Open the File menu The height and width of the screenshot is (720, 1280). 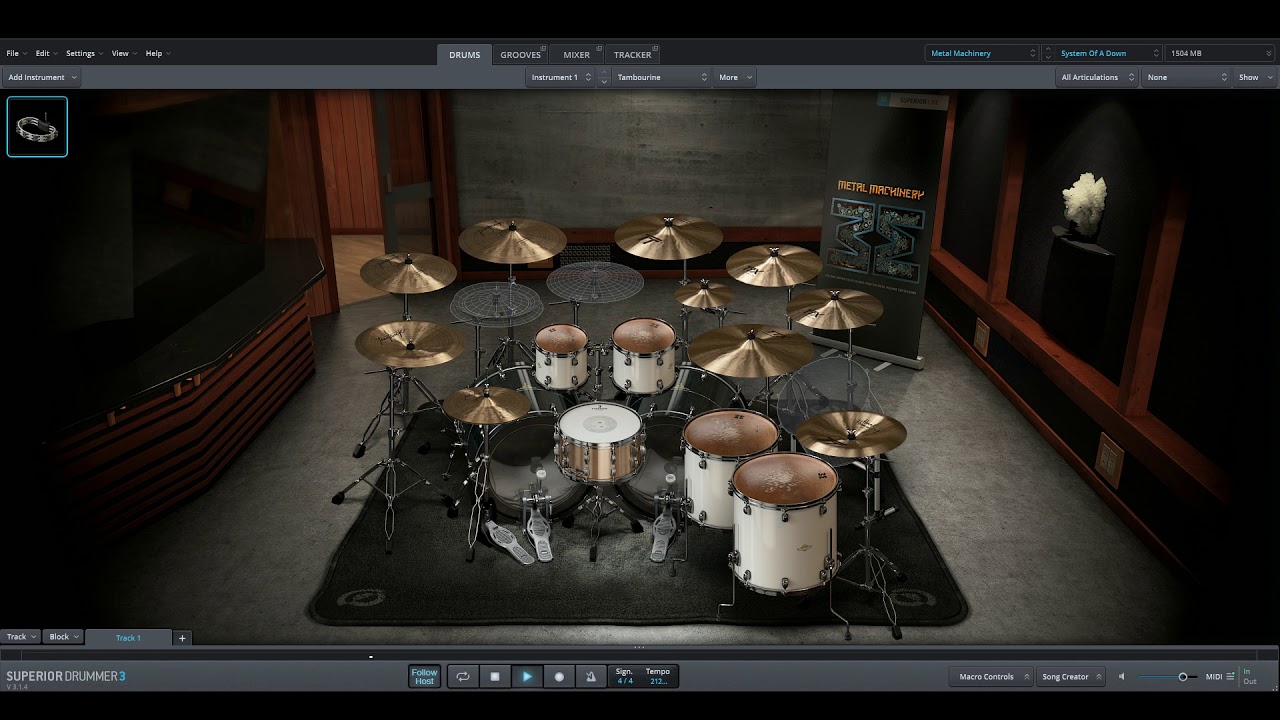tap(16, 53)
